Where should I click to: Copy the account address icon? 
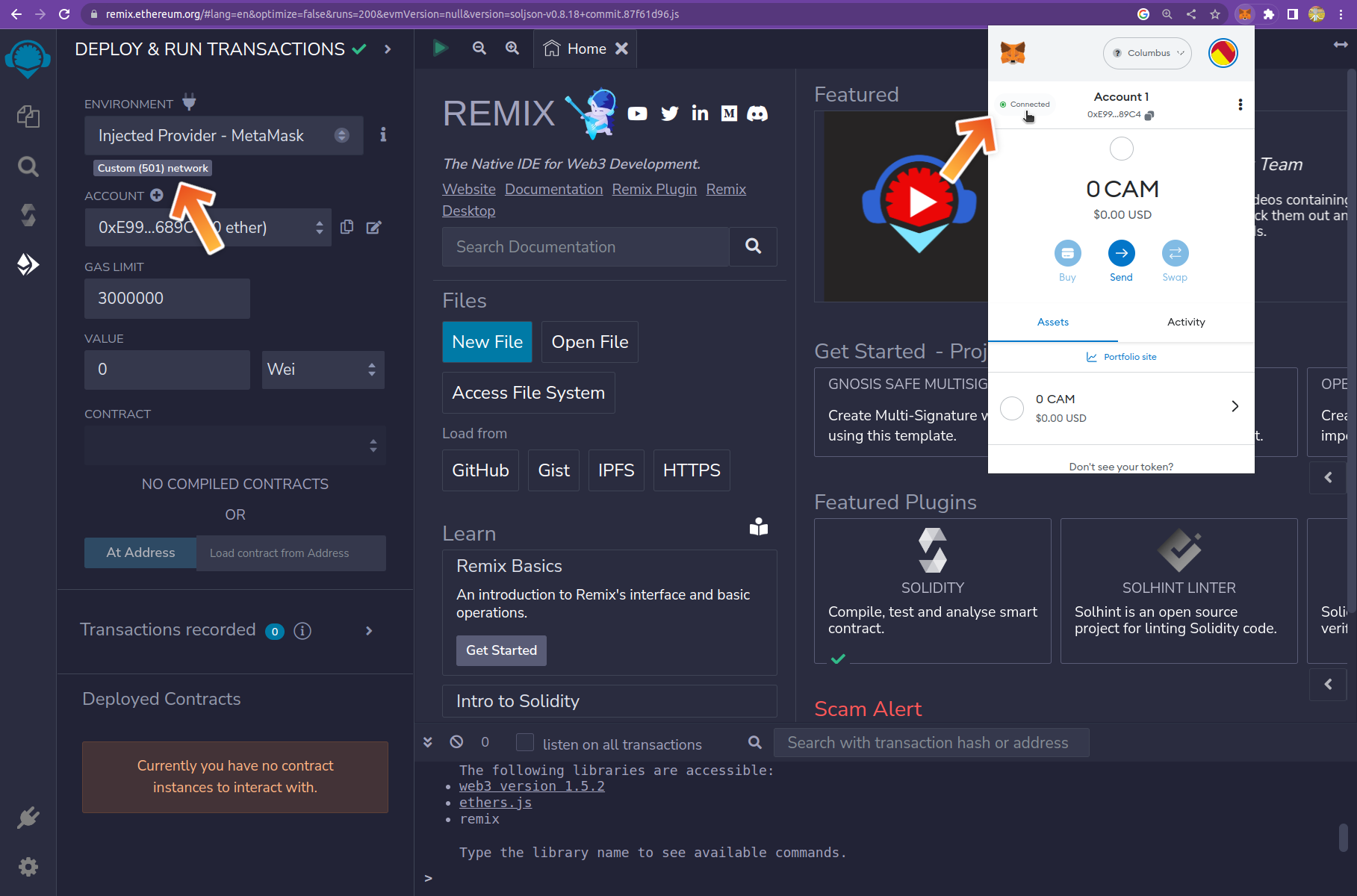tap(347, 227)
